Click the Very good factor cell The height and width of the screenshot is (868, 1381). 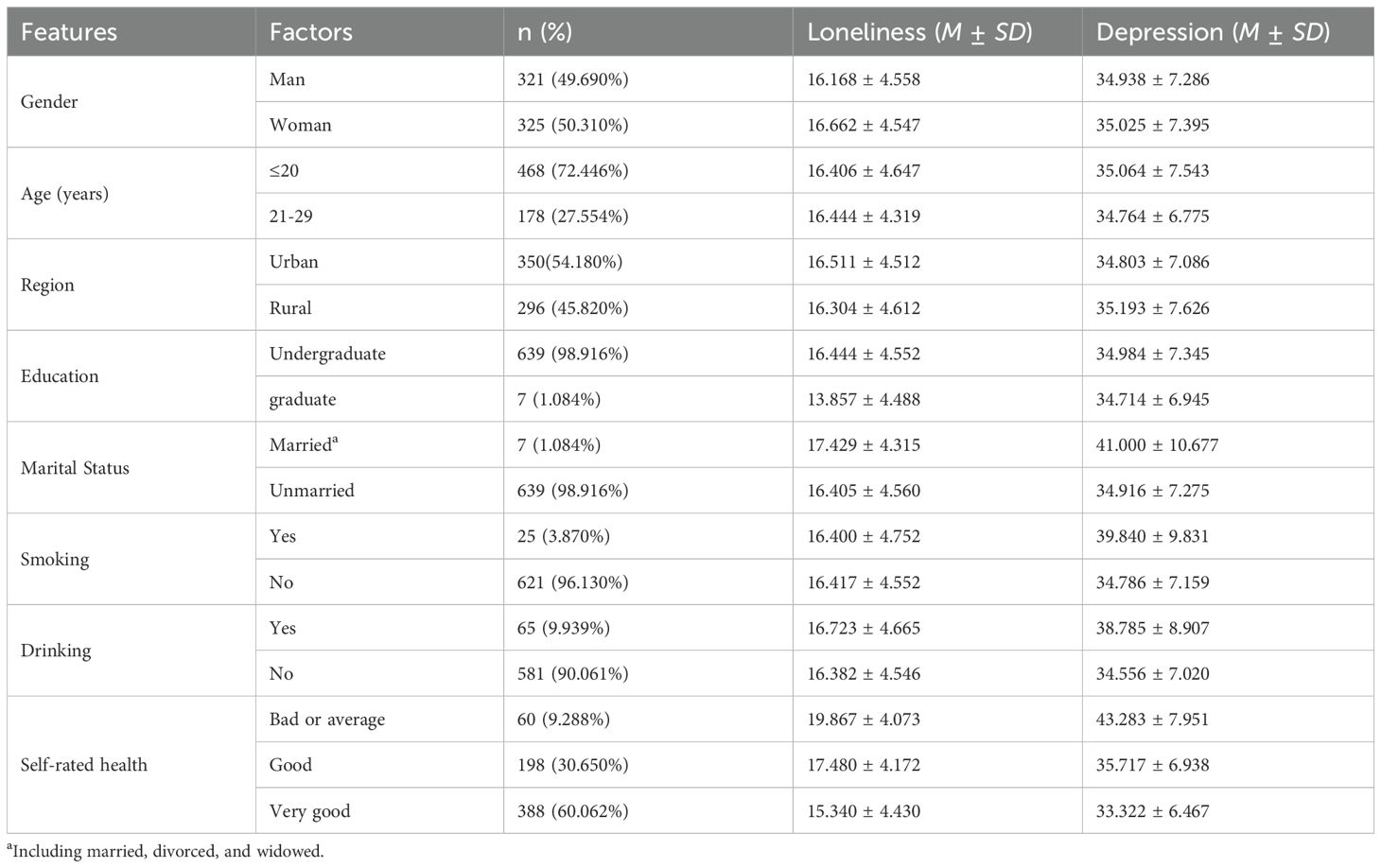(x=309, y=811)
